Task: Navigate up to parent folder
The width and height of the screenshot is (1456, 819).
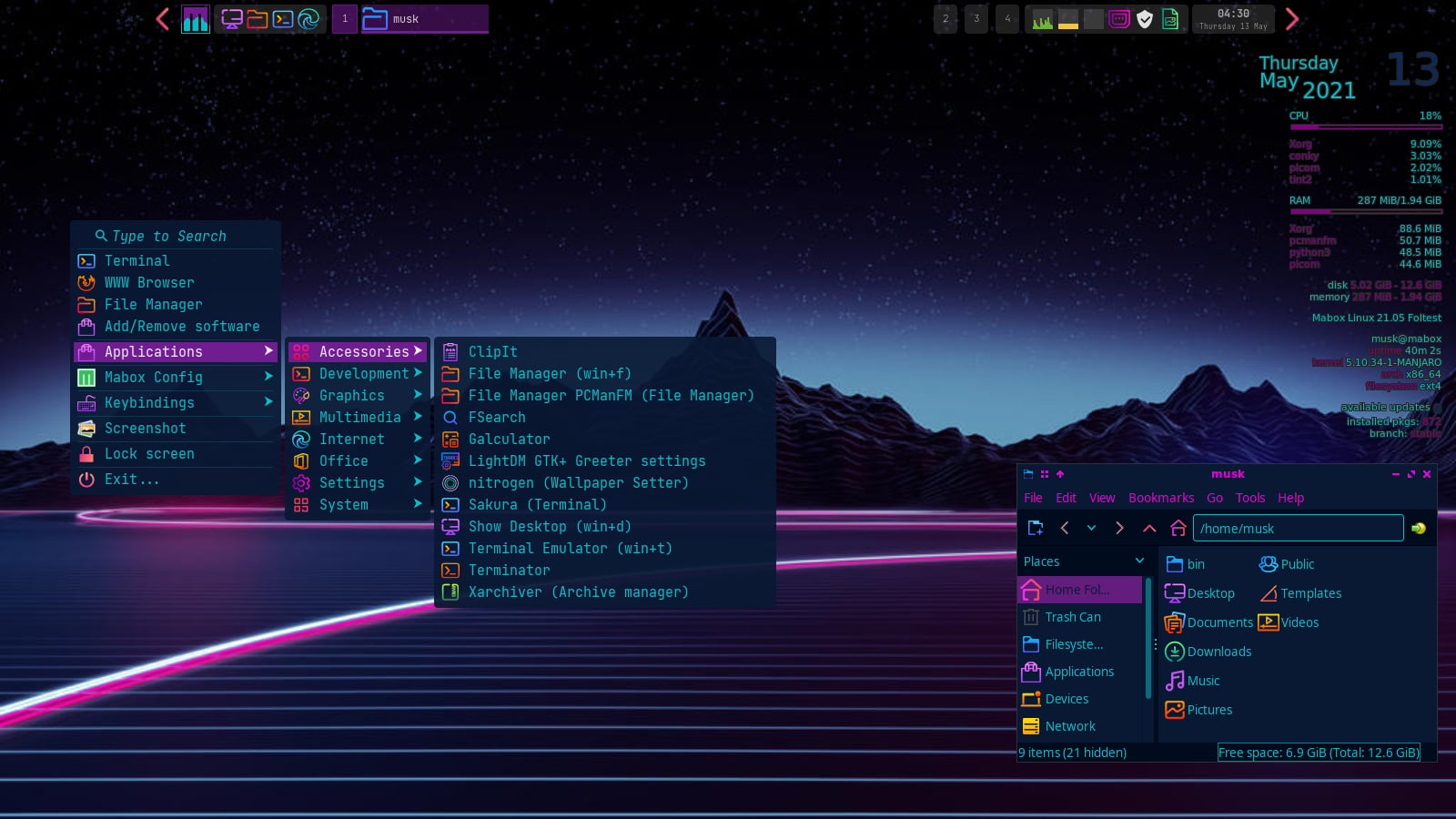Action: click(1149, 528)
